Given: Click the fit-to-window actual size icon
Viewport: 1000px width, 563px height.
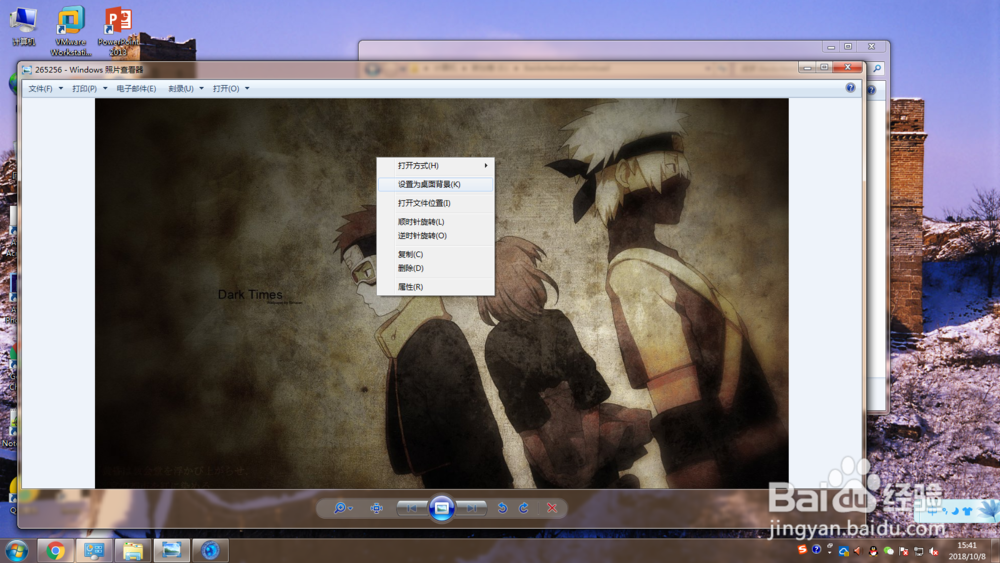Looking at the screenshot, I should pyautogui.click(x=376, y=508).
